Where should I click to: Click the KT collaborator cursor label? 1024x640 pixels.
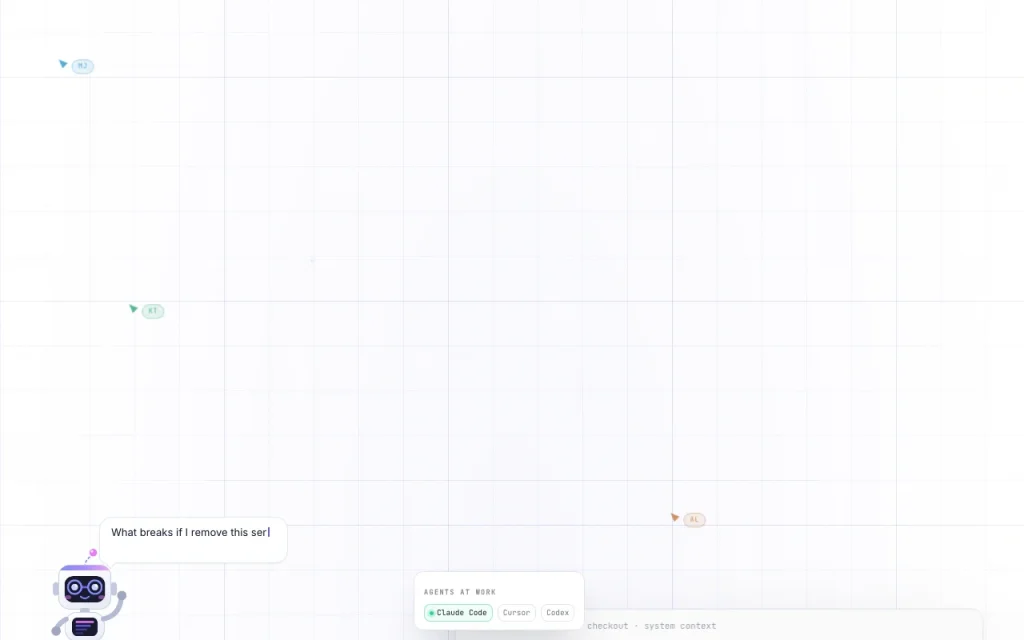153,311
